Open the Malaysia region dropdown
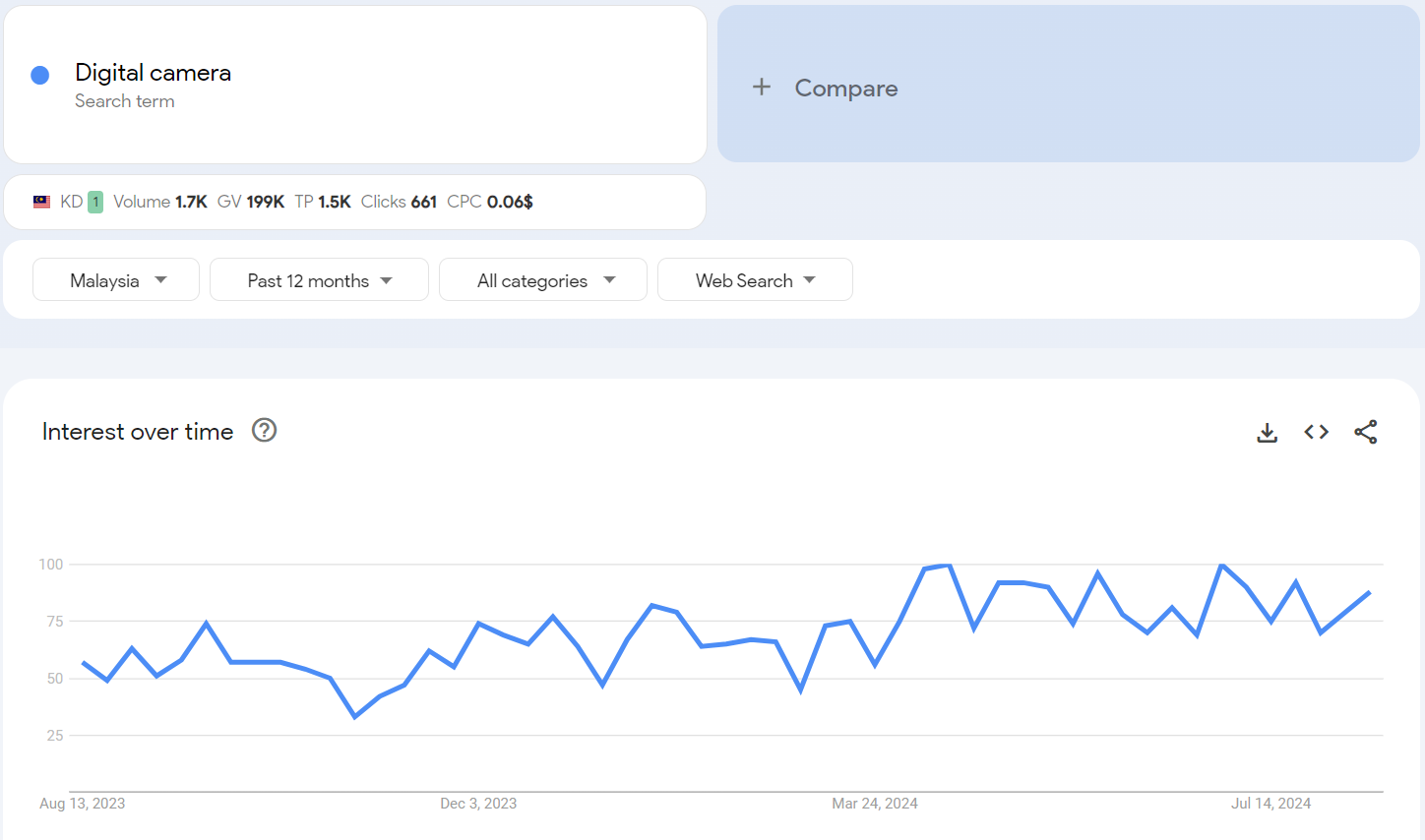 point(116,280)
